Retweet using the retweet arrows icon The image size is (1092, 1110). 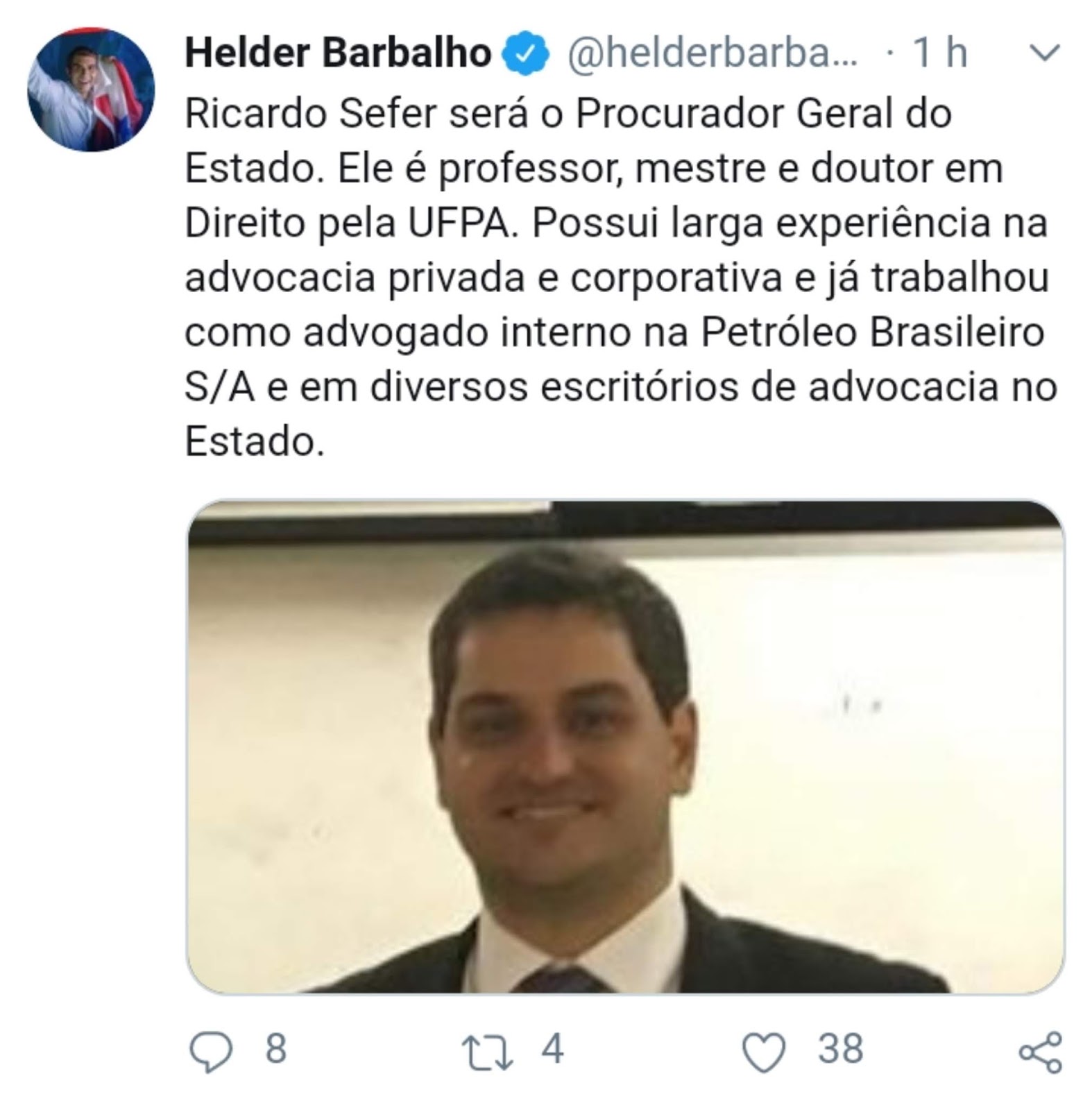(488, 1052)
